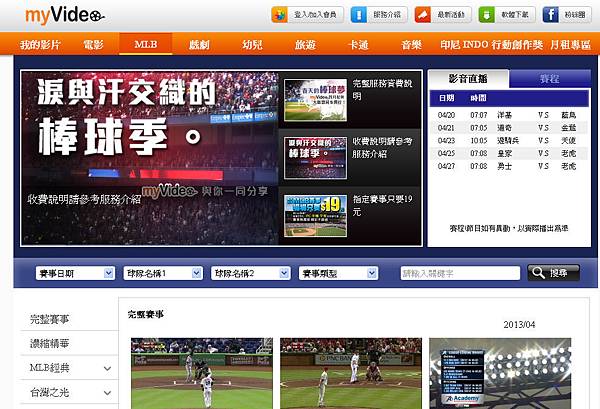Click the large 棒球季 baseball season banner

[150, 158]
